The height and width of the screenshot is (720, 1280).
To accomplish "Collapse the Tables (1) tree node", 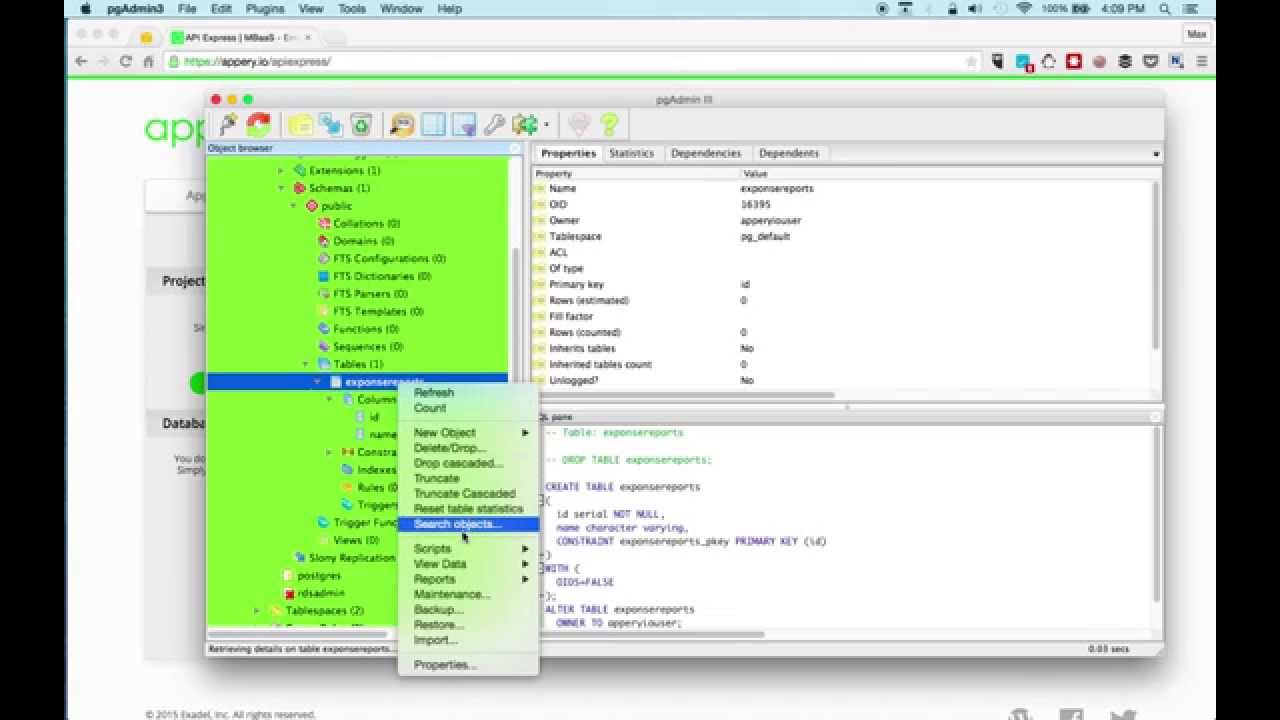I will coord(306,364).
